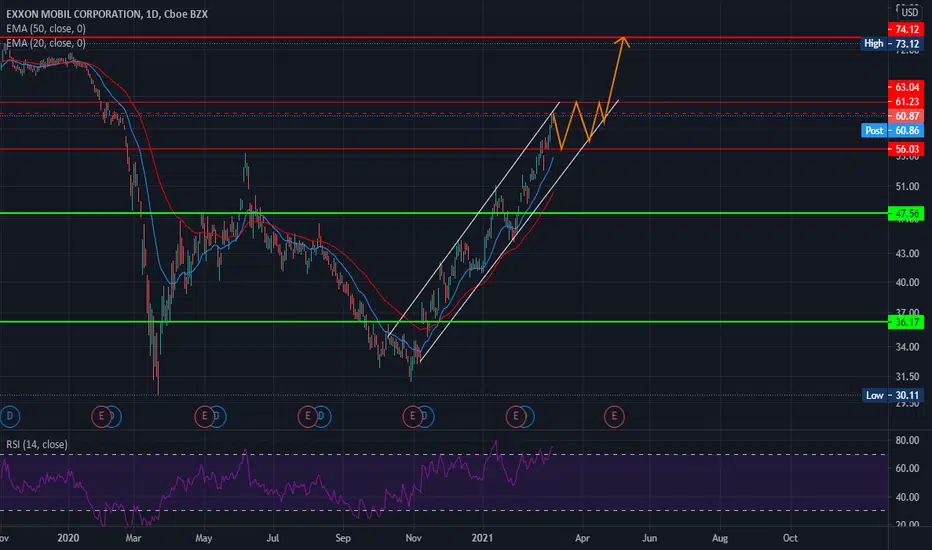This screenshot has width=932, height=550.
Task: Click the Apr label on time axis
Action: (x=582, y=538)
